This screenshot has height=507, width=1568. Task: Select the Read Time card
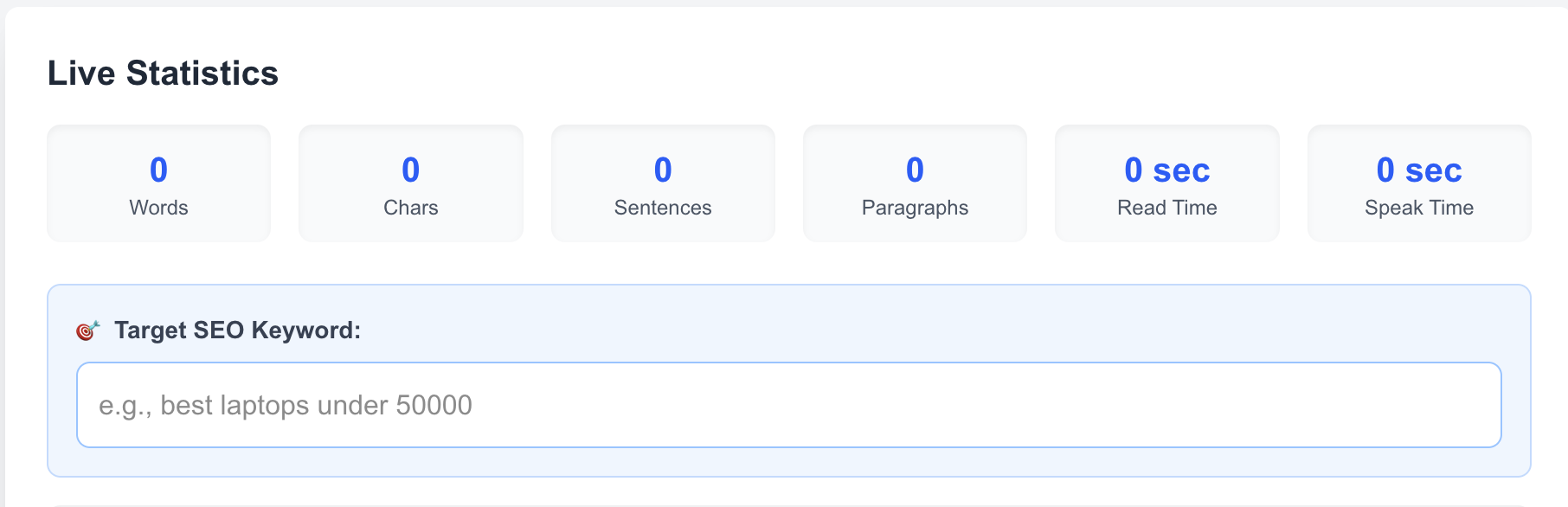(x=1166, y=183)
